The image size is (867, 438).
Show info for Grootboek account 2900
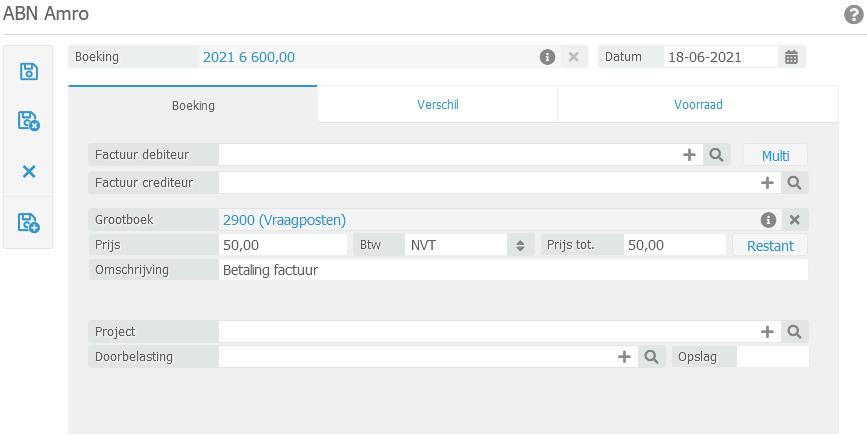tap(768, 220)
